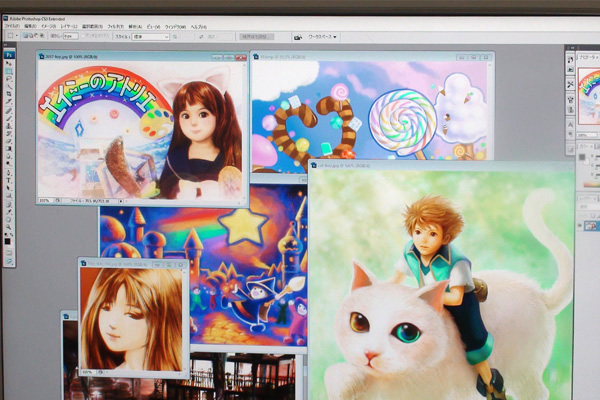Hide the layer using its eye icon
The height and width of the screenshot is (400, 600).
point(580,226)
